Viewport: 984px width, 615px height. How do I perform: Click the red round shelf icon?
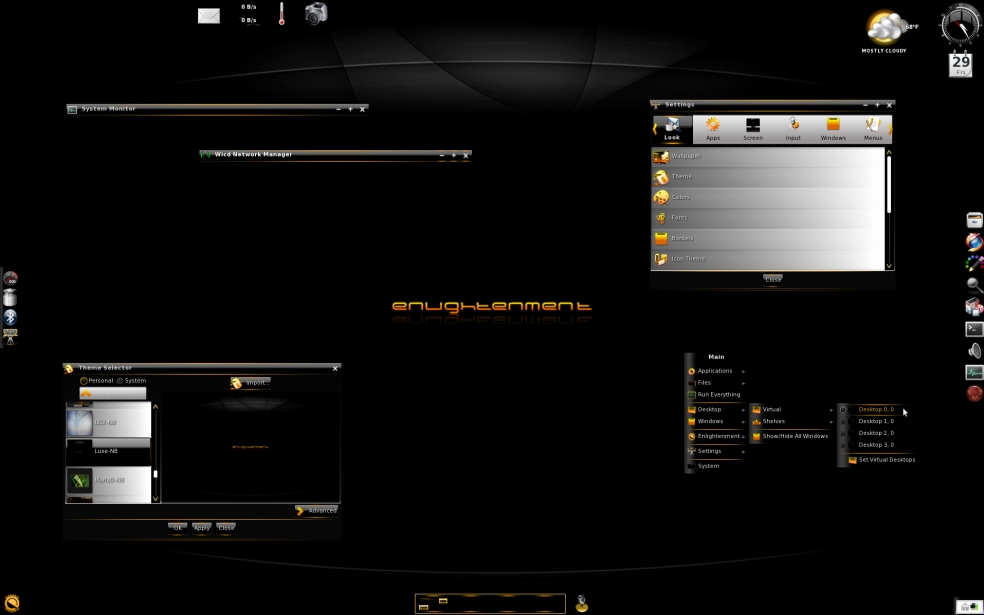click(974, 393)
